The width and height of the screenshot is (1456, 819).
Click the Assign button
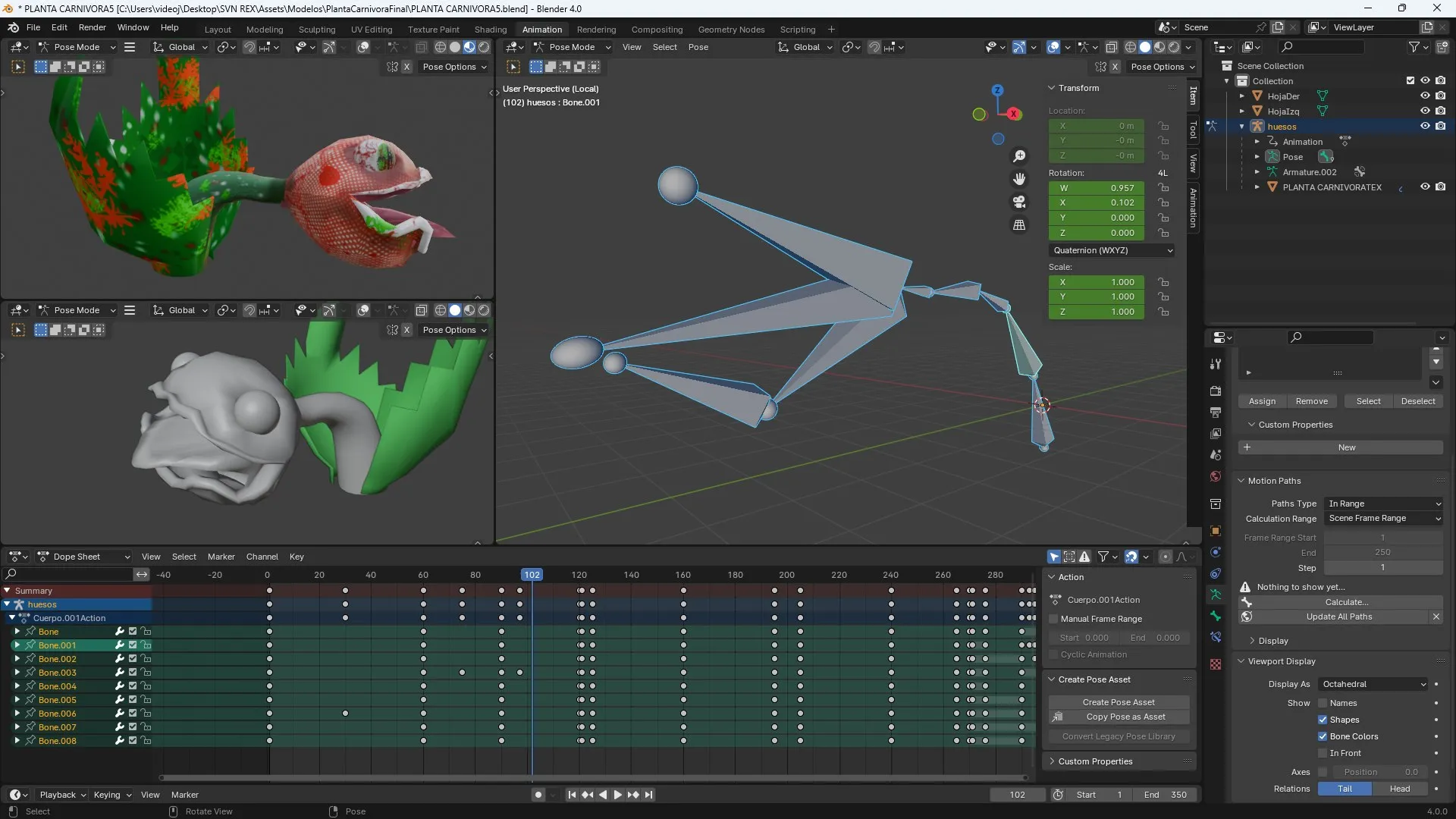click(x=1262, y=402)
